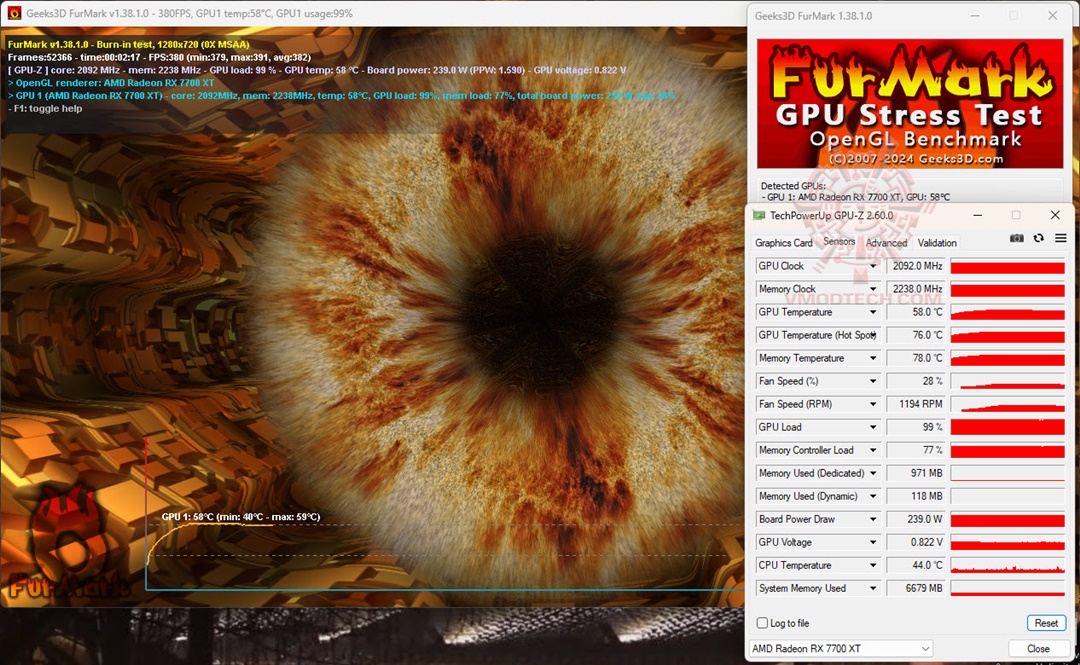Screen dimensions: 1080x665
Task: Click the GPU-Z refresh sensors icon
Action: (x=1039, y=238)
